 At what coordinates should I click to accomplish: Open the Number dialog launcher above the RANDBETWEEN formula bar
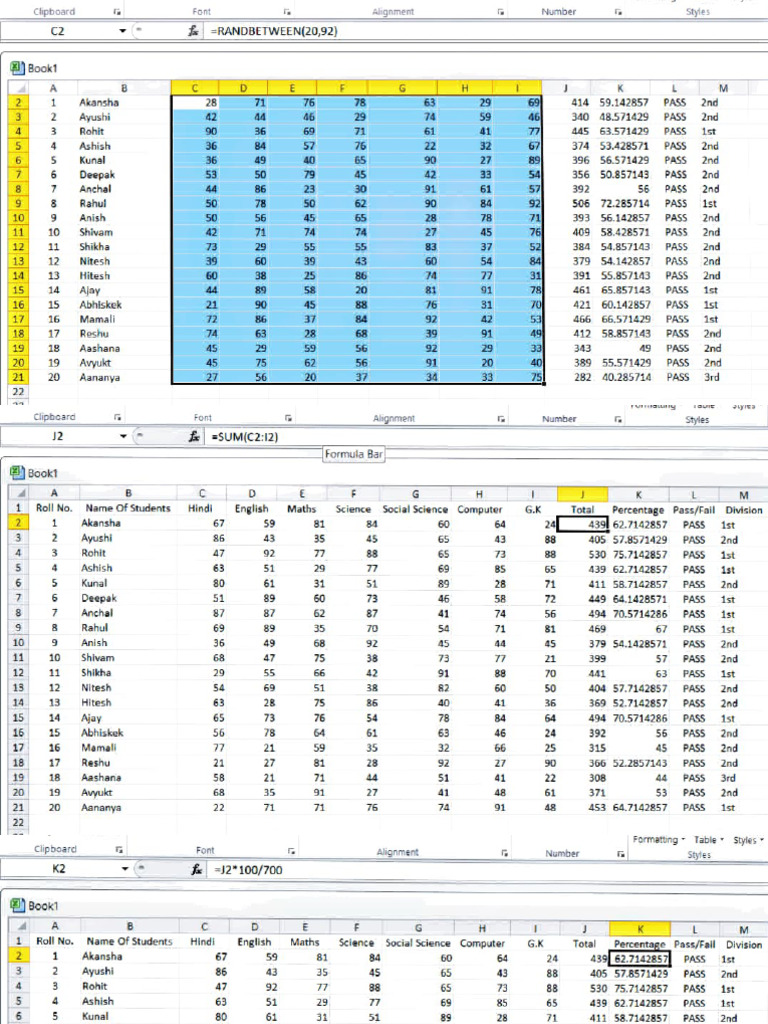(618, 12)
